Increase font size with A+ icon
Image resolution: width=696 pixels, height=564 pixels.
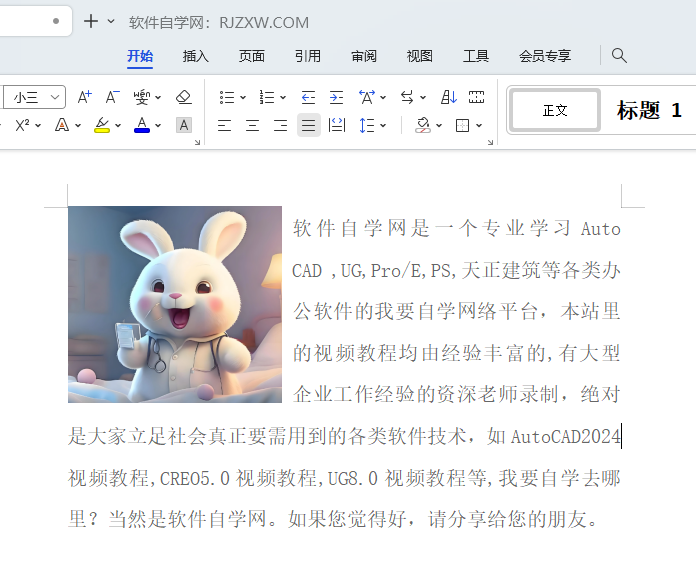tap(84, 97)
